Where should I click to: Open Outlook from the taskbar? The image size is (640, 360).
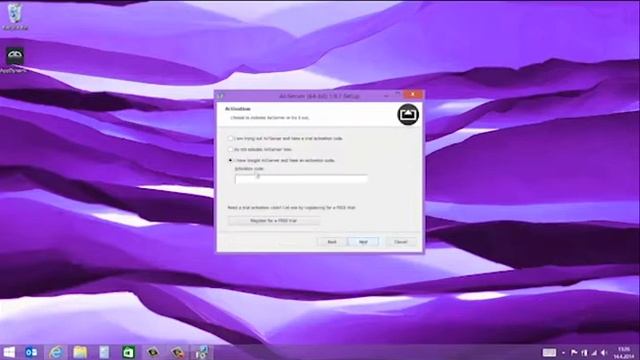31,352
